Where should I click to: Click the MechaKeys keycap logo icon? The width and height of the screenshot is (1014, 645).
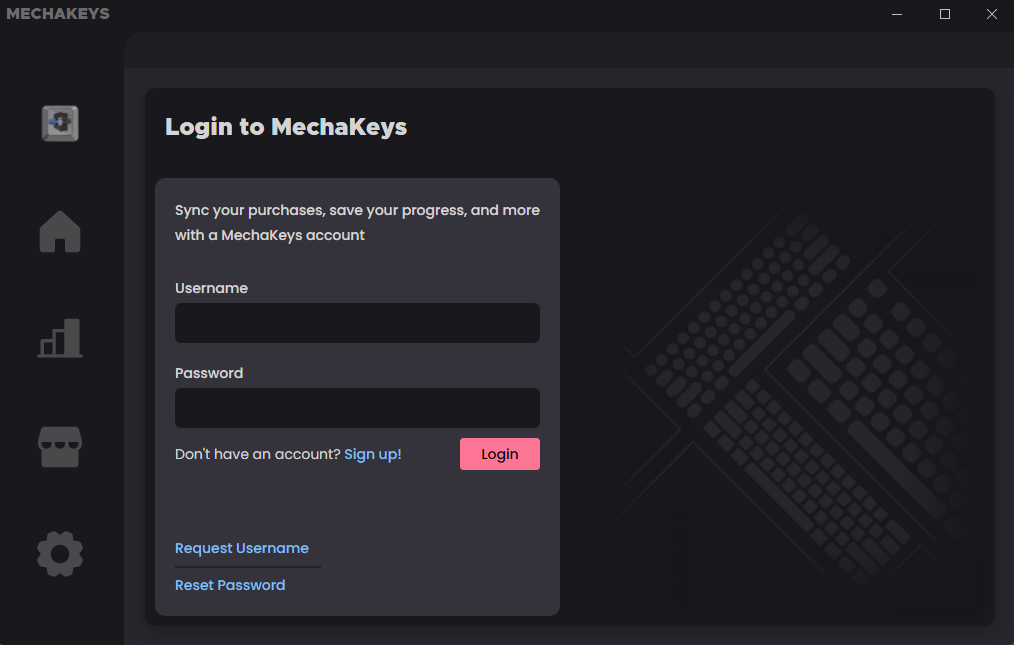pyautogui.click(x=59, y=123)
